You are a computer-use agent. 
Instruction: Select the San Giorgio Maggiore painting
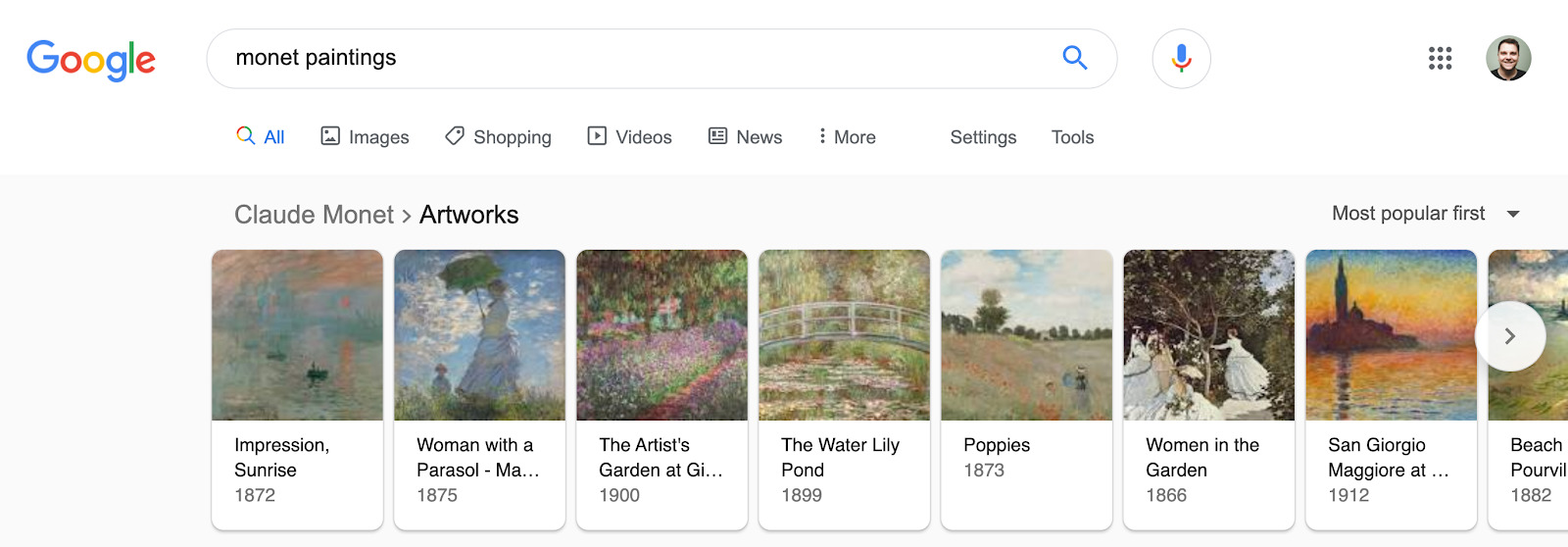1391,335
